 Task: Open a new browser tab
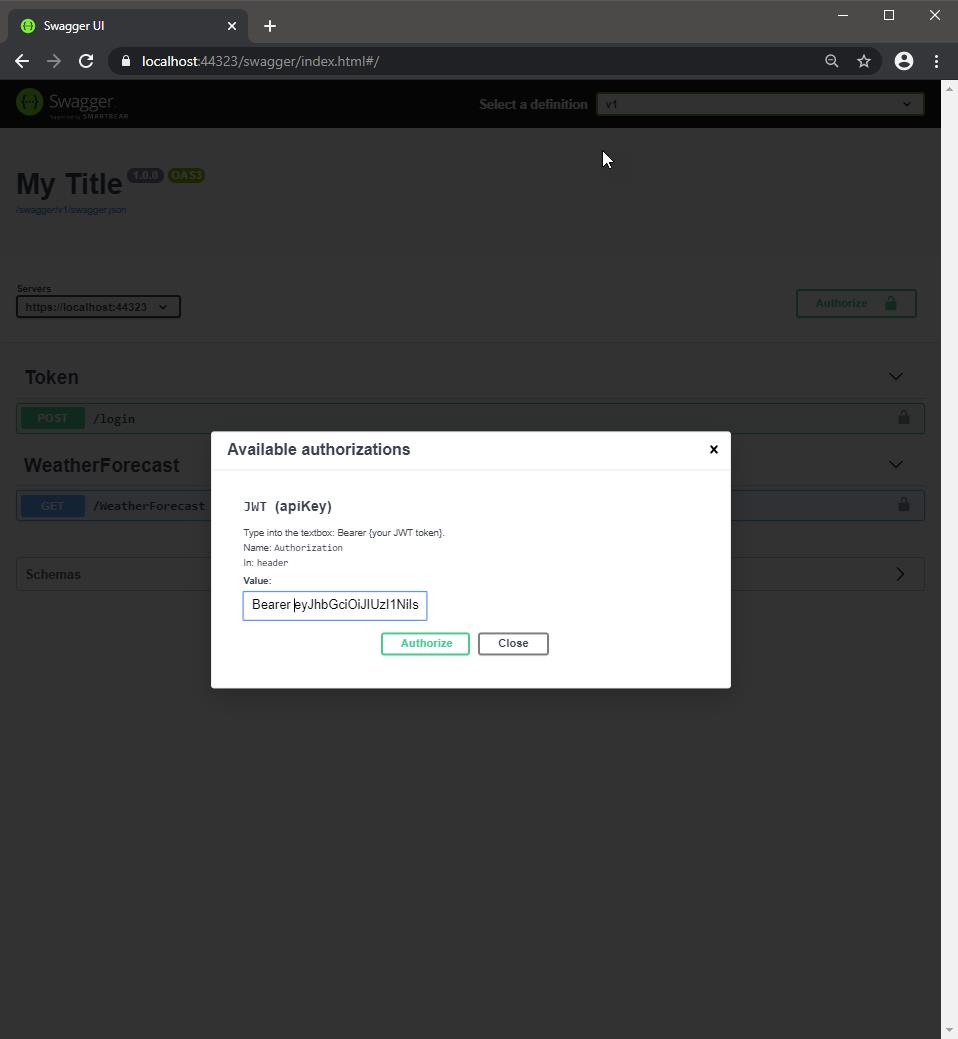pyautogui.click(x=269, y=26)
